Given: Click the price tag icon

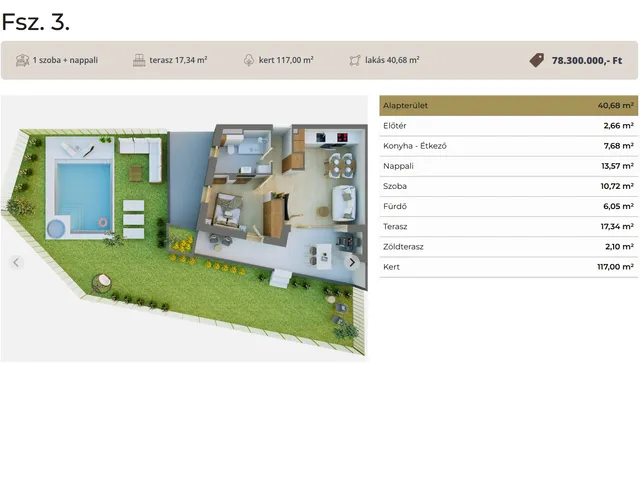Looking at the screenshot, I should click(x=537, y=60).
